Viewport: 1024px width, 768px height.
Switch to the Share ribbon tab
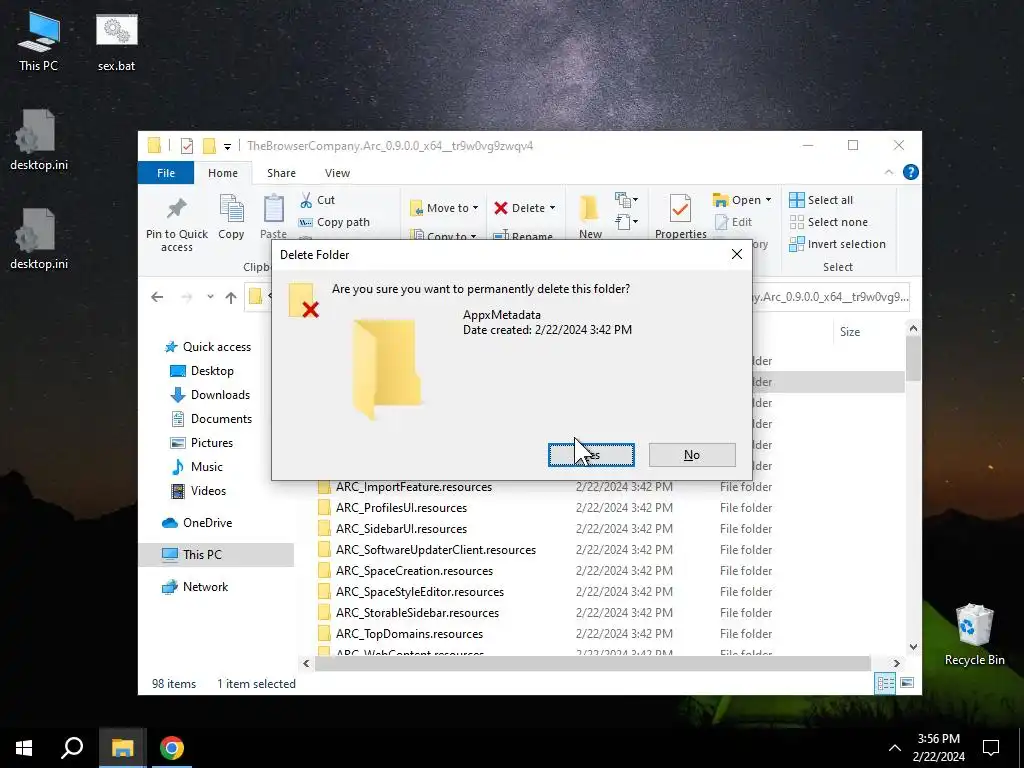pyautogui.click(x=281, y=173)
